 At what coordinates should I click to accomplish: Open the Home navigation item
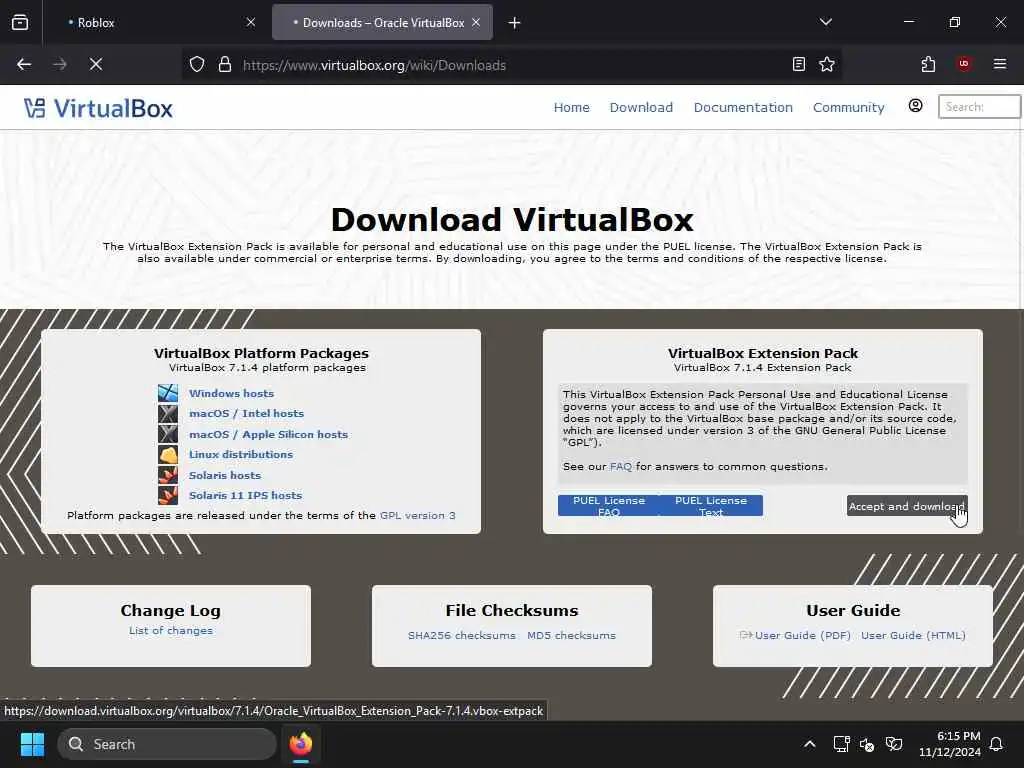pos(571,107)
